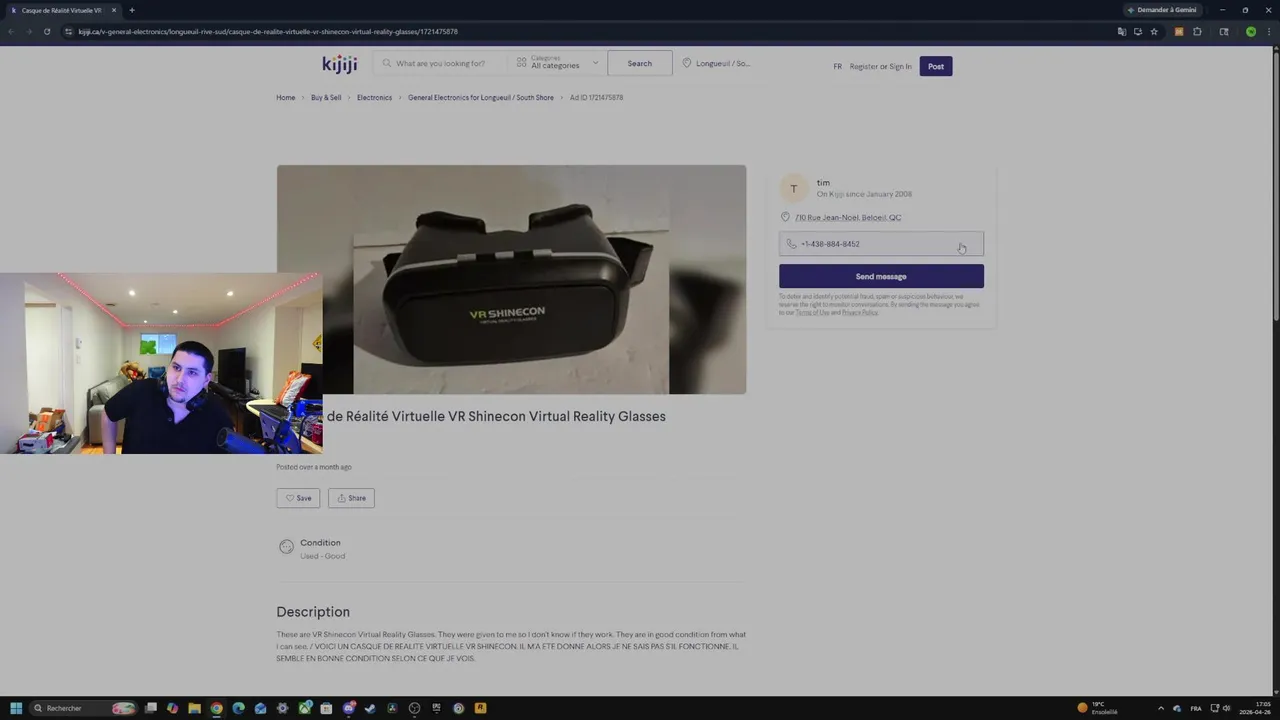The width and height of the screenshot is (1280, 720).
Task: Open Chrome's three-dot menu
Action: click(1269, 31)
